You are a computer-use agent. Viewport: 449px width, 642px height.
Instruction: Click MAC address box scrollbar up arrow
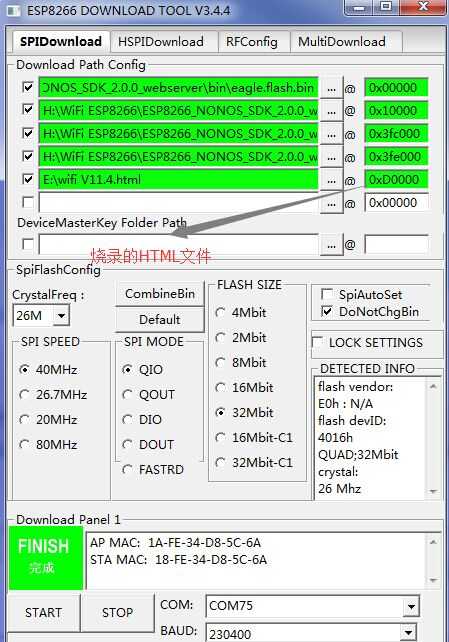pyautogui.click(x=433, y=542)
